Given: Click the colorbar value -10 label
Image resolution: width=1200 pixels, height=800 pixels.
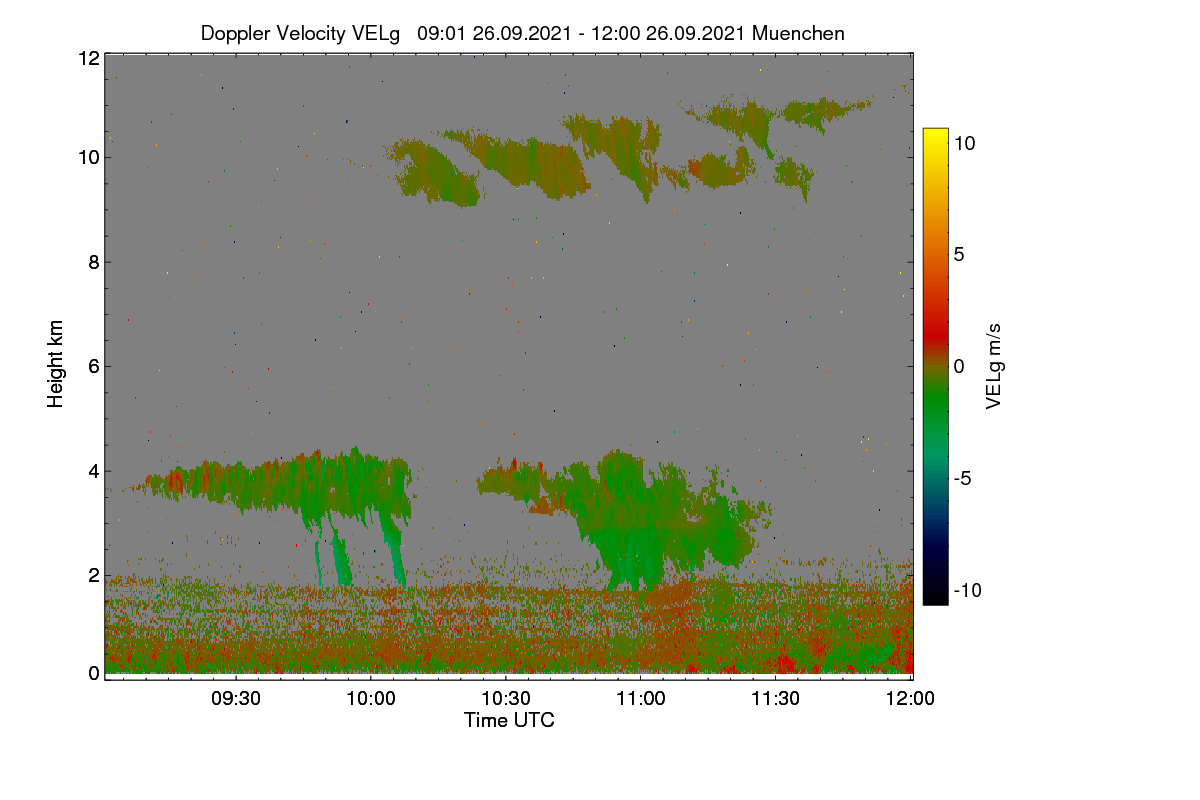Looking at the screenshot, I should pos(967,590).
